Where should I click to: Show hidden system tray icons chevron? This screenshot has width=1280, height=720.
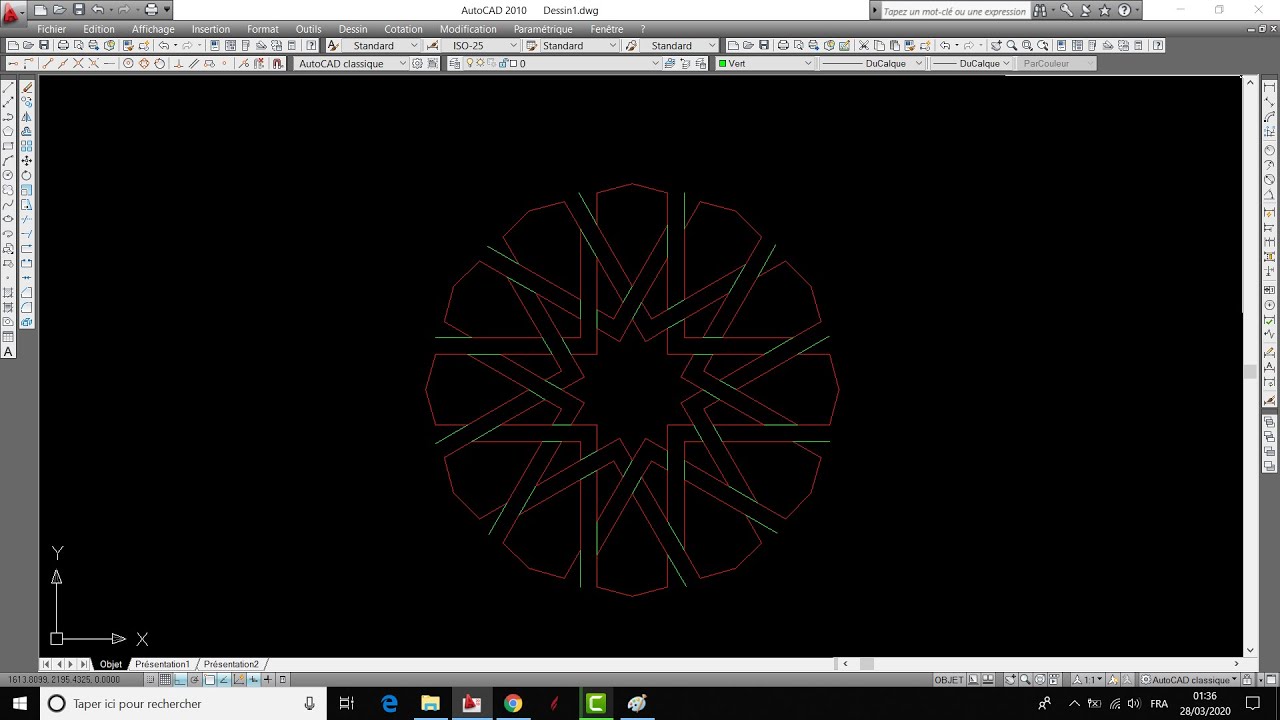(1074, 703)
